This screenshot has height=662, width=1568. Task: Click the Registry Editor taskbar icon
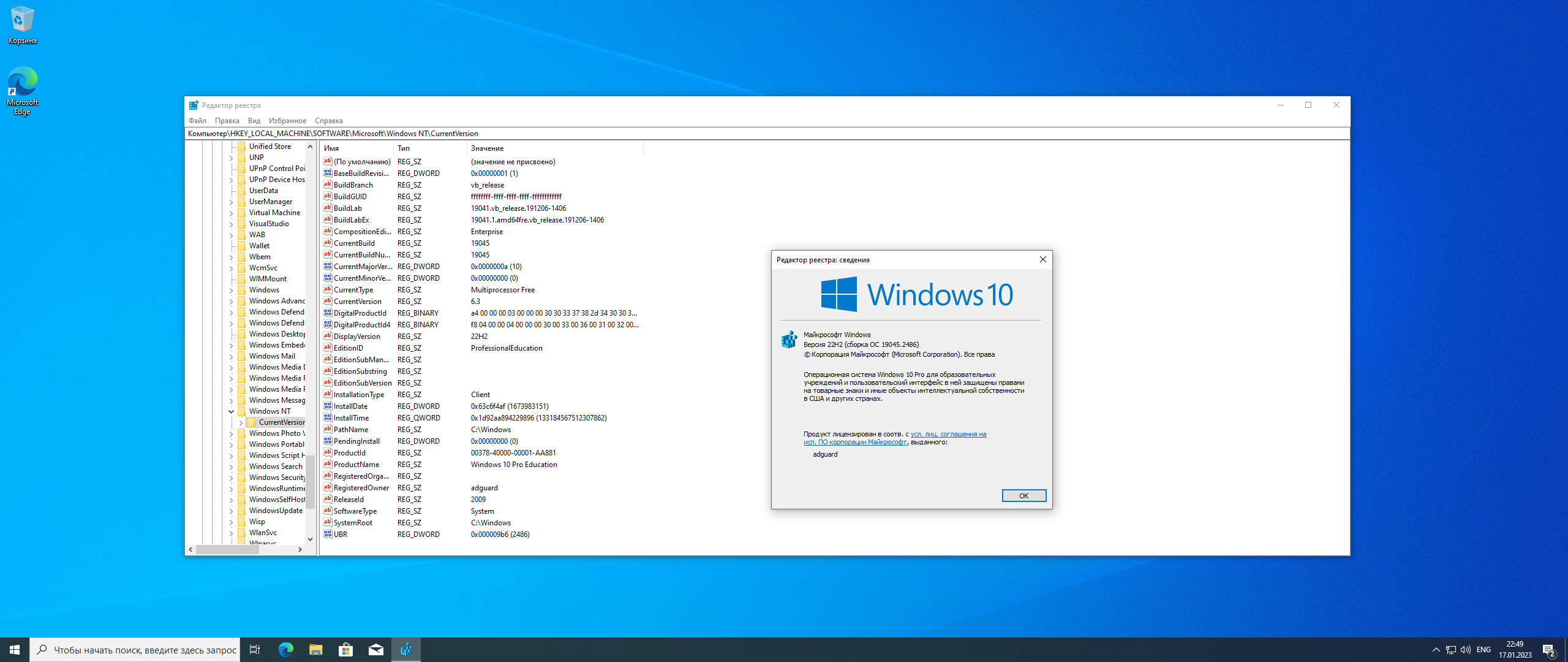pyautogui.click(x=406, y=650)
